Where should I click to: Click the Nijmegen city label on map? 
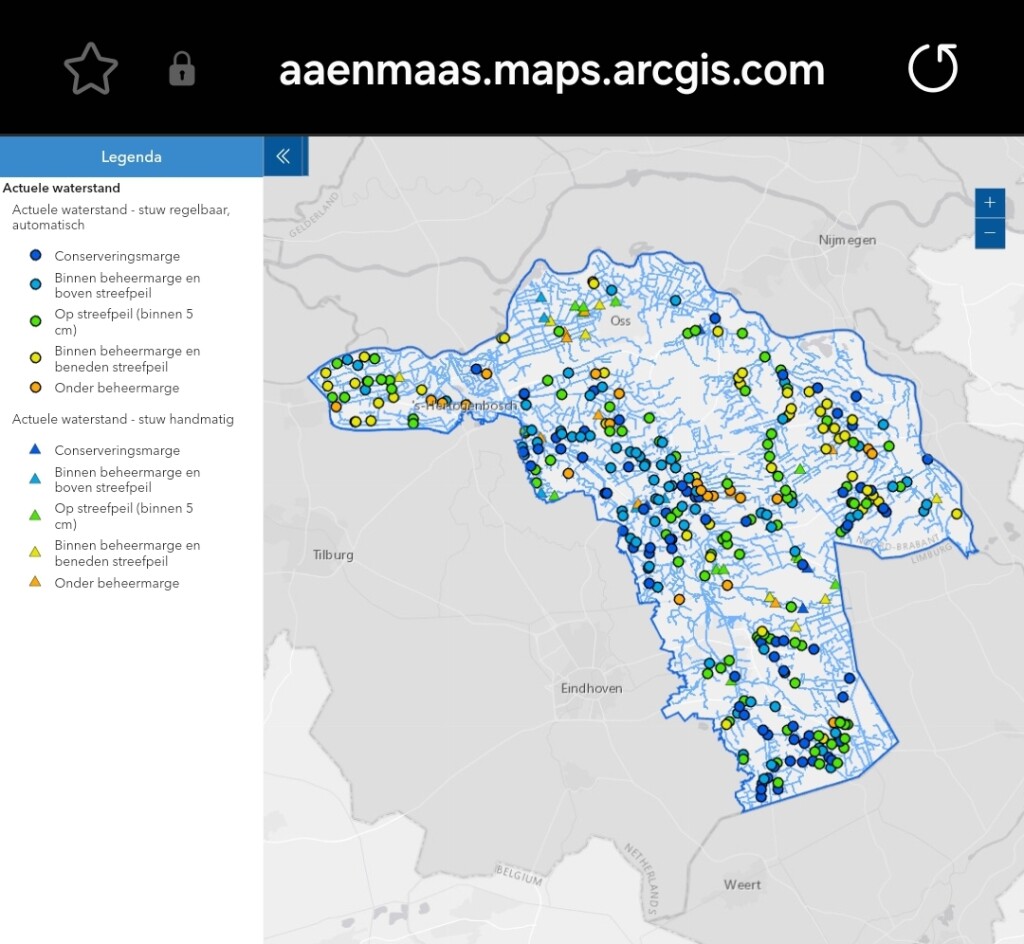pyautogui.click(x=847, y=240)
